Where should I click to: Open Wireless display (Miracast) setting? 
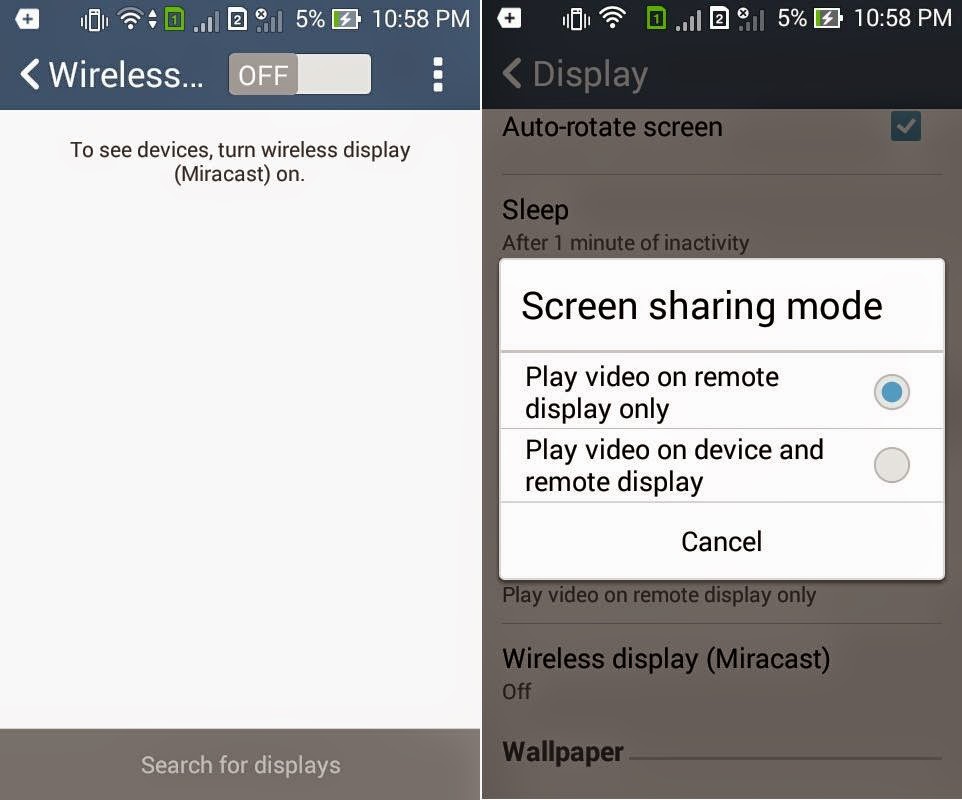tap(722, 674)
